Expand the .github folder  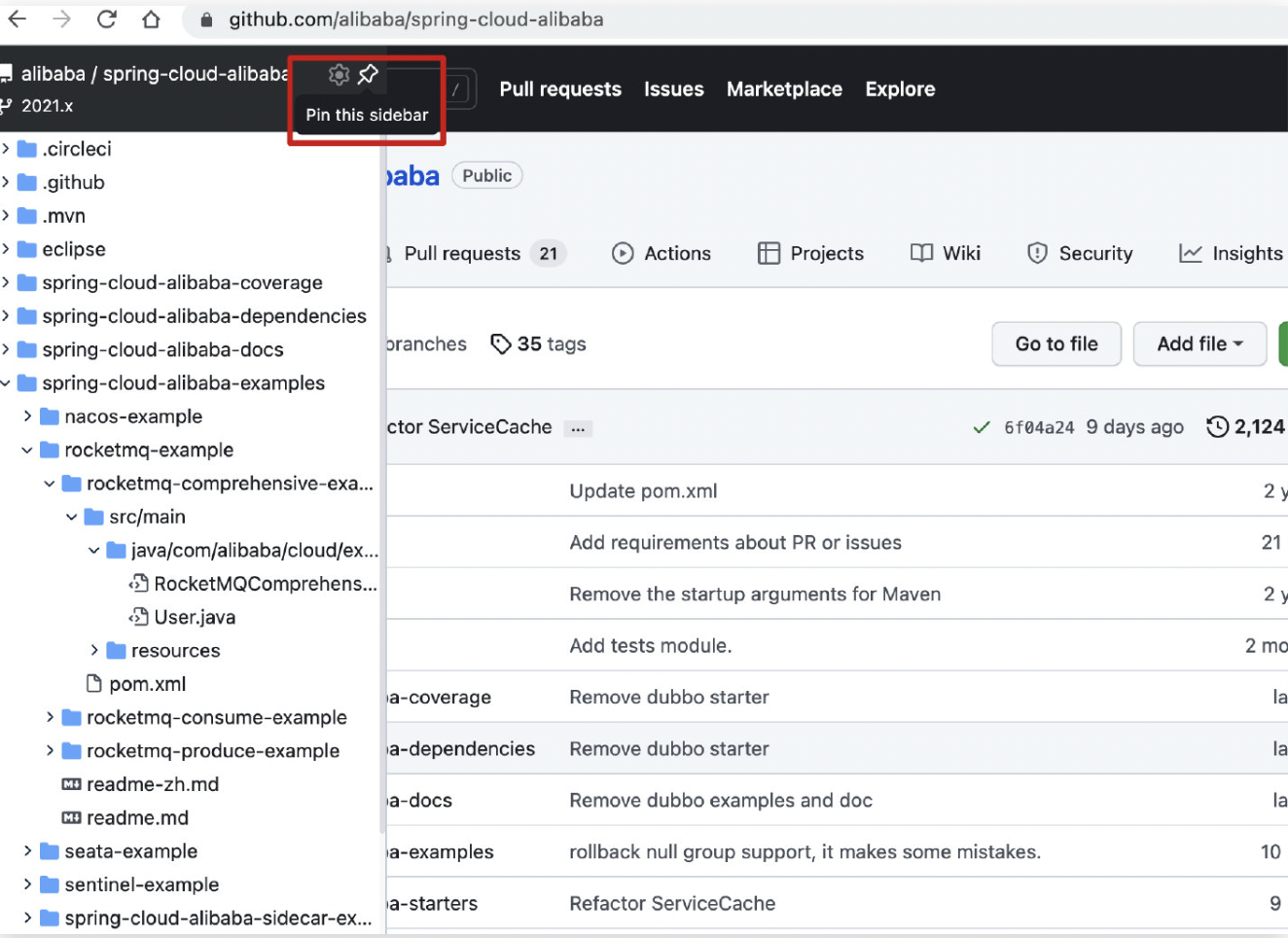point(6,182)
